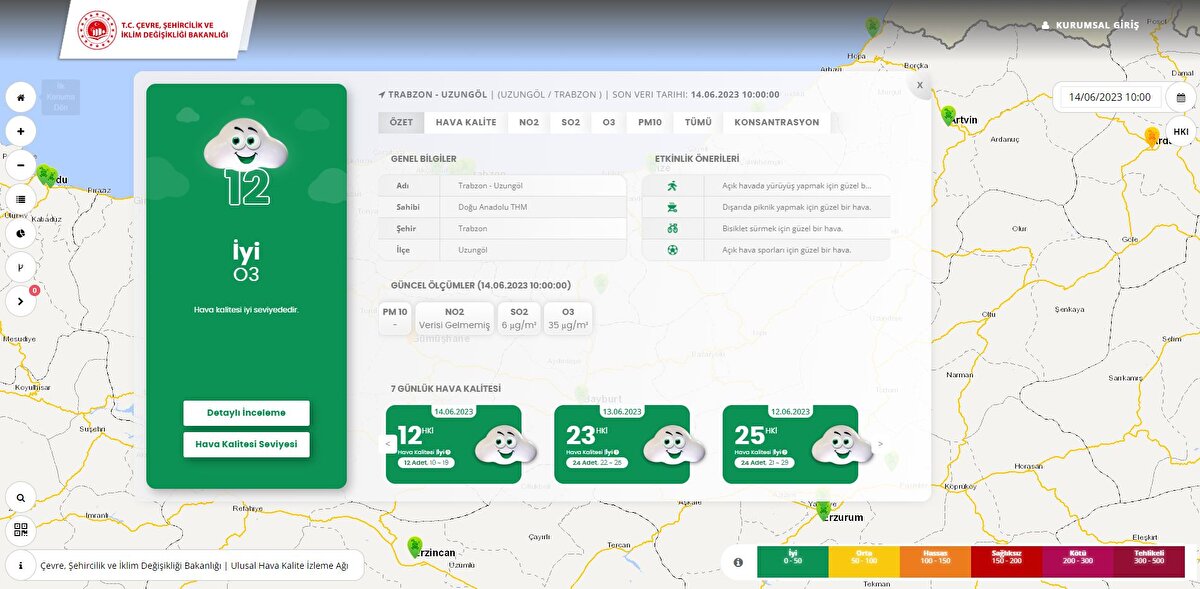This screenshot has width=1200, height=589.
Task: Open the pie chart statistics icon
Action: coord(21,233)
